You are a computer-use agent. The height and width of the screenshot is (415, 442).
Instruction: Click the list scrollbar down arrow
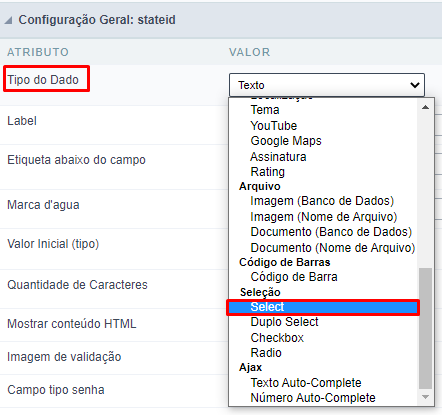point(425,397)
